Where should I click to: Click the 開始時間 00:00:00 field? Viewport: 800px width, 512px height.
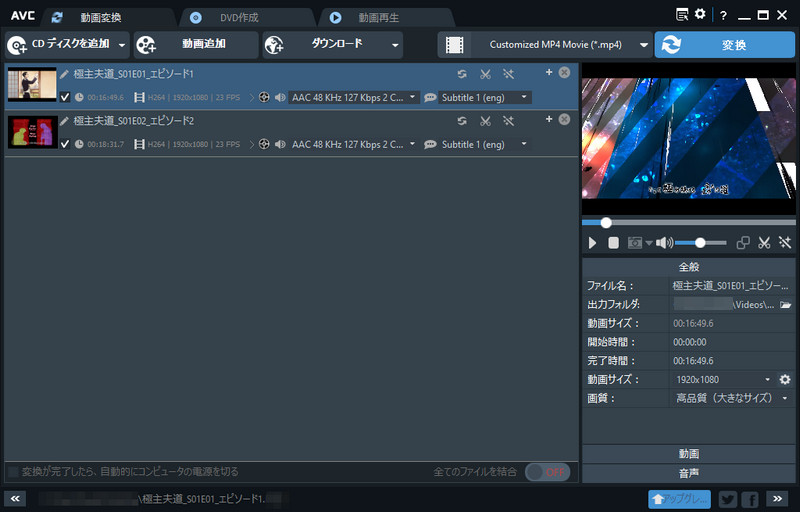[732, 342]
